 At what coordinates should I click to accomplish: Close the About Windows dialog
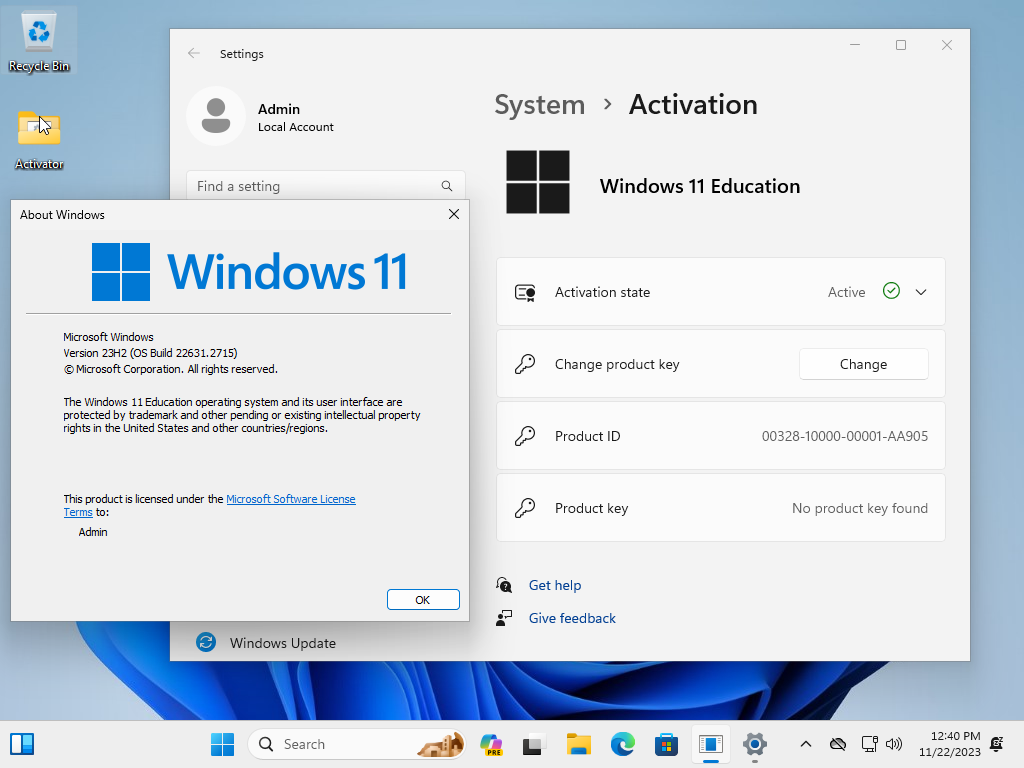pyautogui.click(x=454, y=214)
